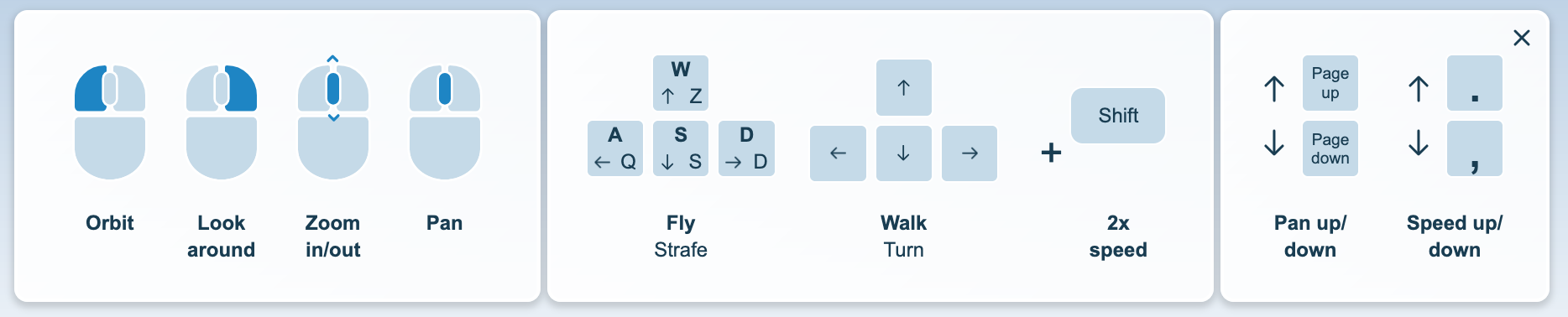Click the Shift key for 2x speed

[1118, 116]
